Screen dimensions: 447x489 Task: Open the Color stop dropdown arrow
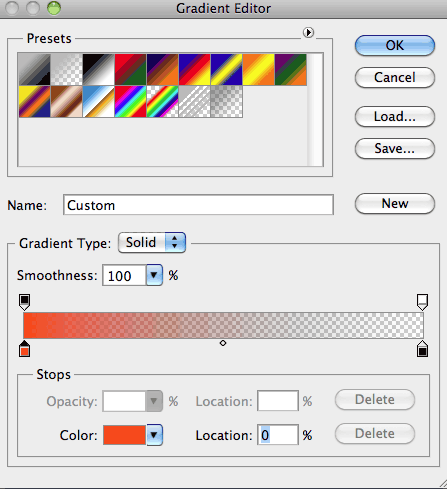click(x=154, y=435)
